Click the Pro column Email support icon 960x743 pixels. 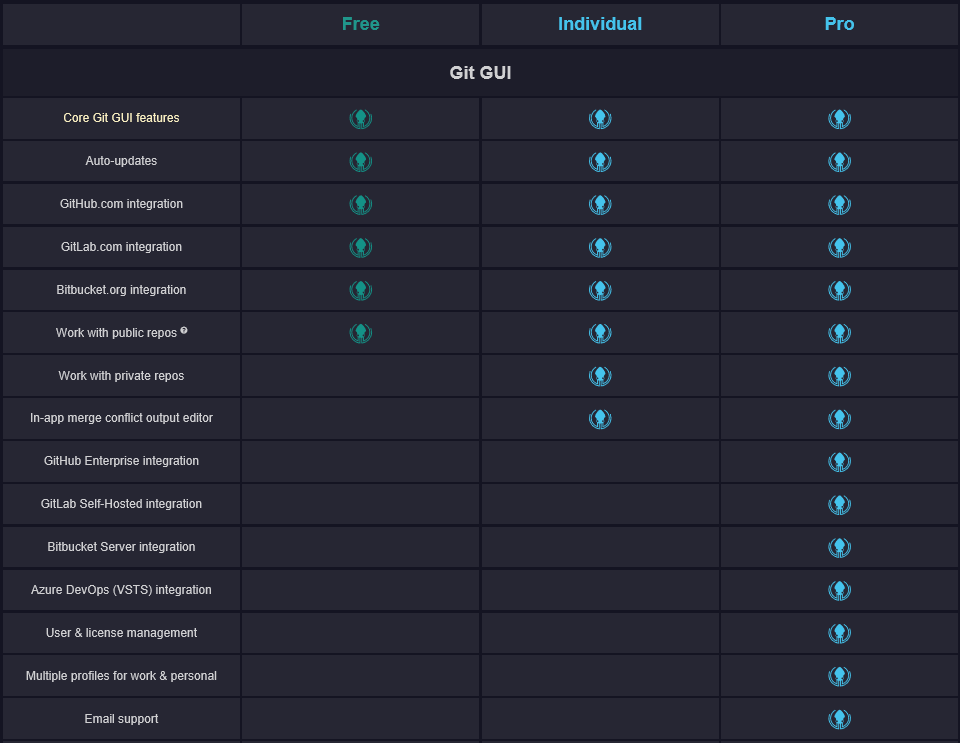click(x=839, y=719)
